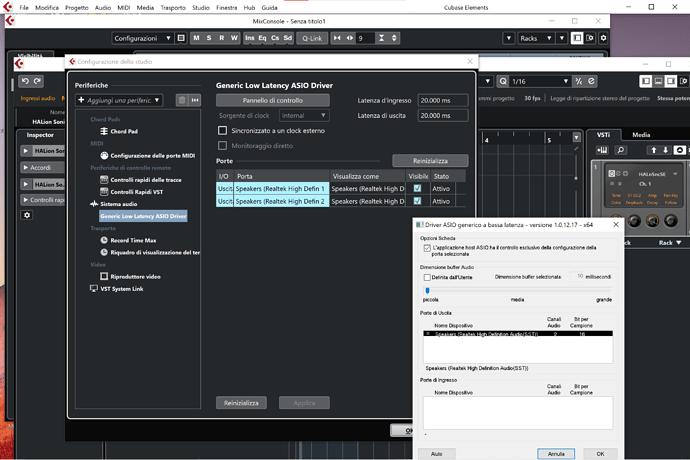Open the Guida menu
Screen dimensions: 690x460
coord(269,7)
